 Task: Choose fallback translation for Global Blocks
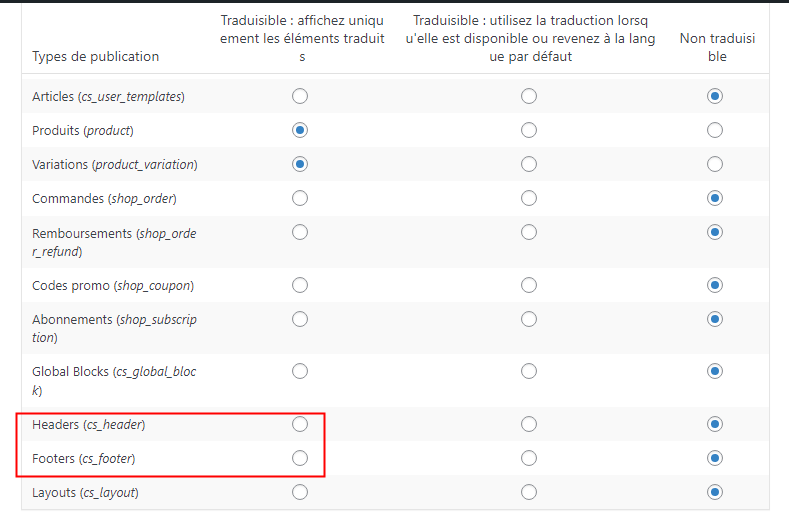(529, 371)
